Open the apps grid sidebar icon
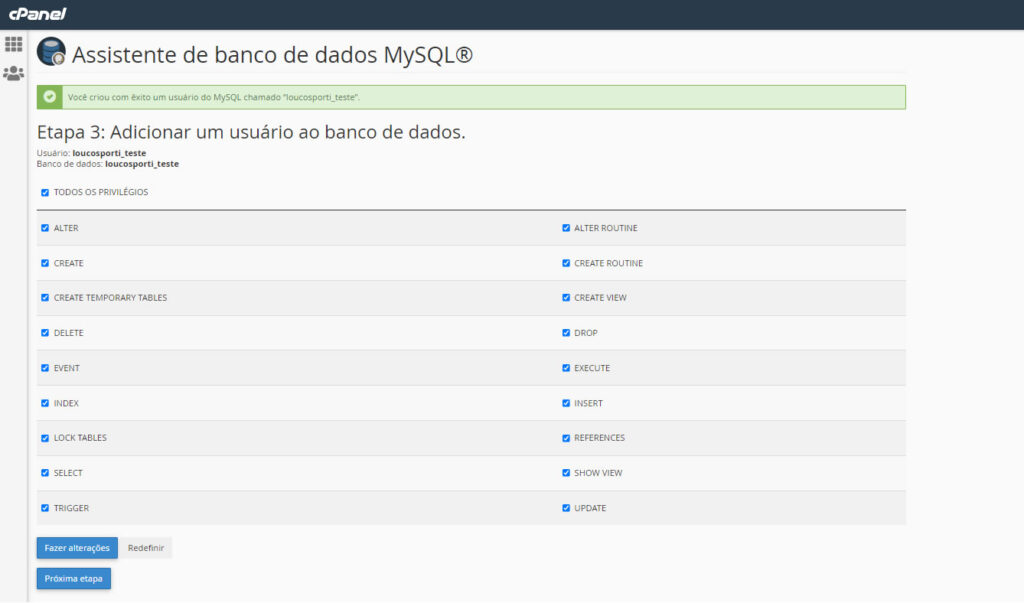The width and height of the screenshot is (1024, 603). [x=14, y=44]
